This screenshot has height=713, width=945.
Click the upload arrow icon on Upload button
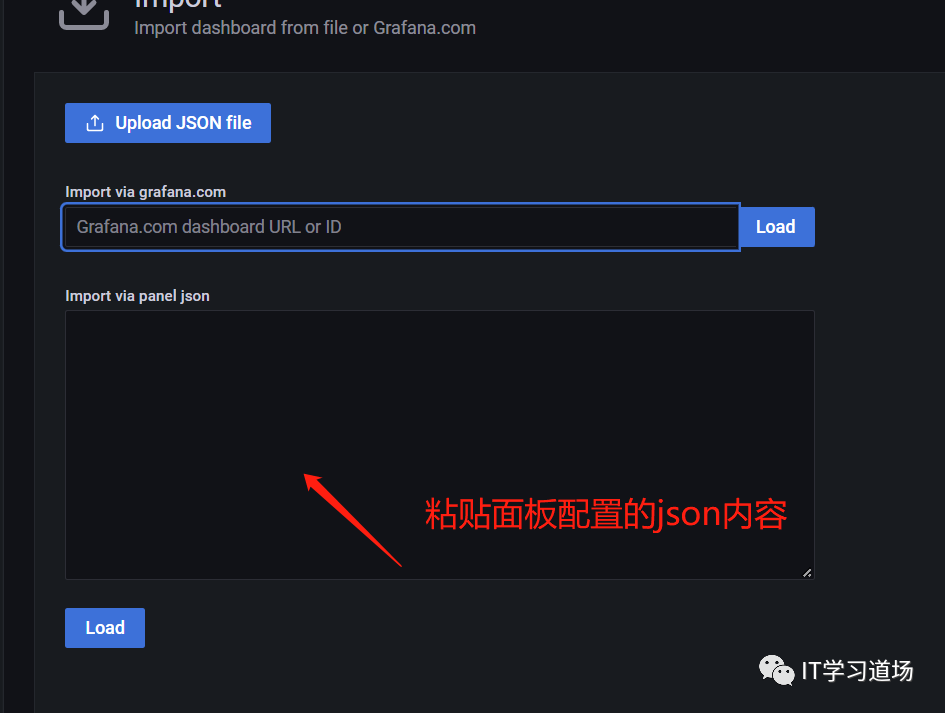(x=95, y=123)
